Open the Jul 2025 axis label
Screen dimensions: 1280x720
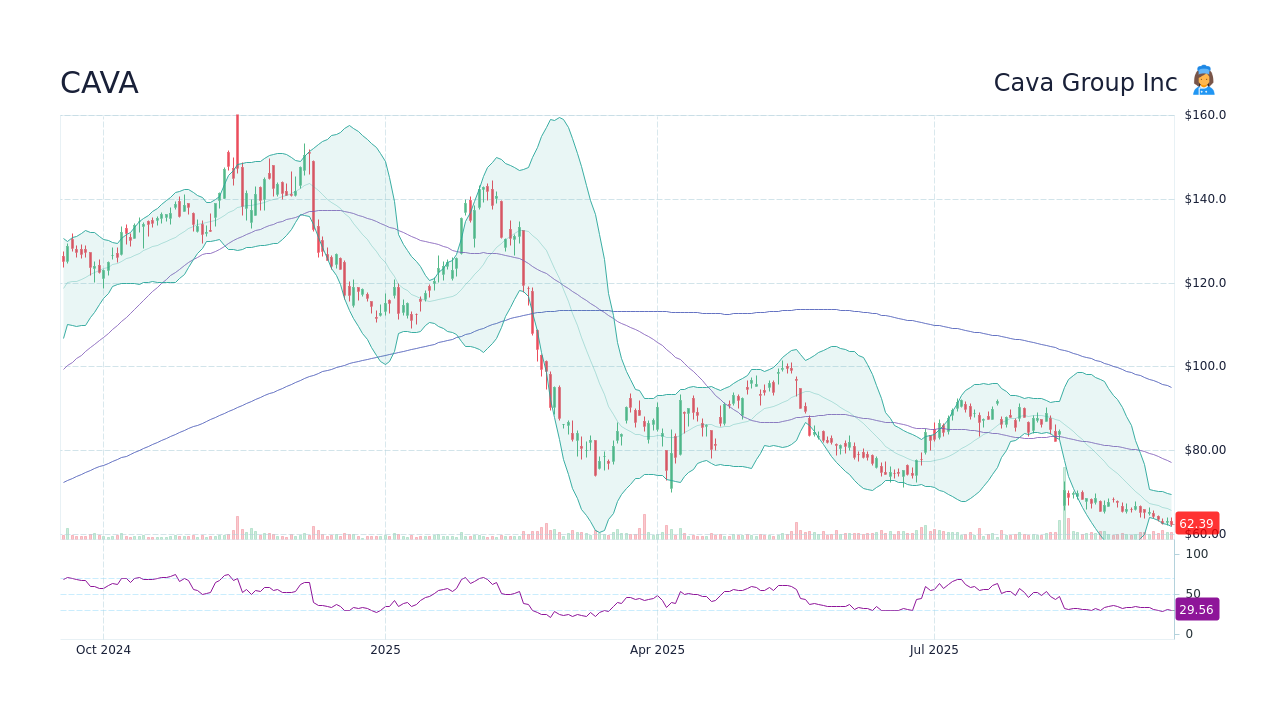[935, 650]
